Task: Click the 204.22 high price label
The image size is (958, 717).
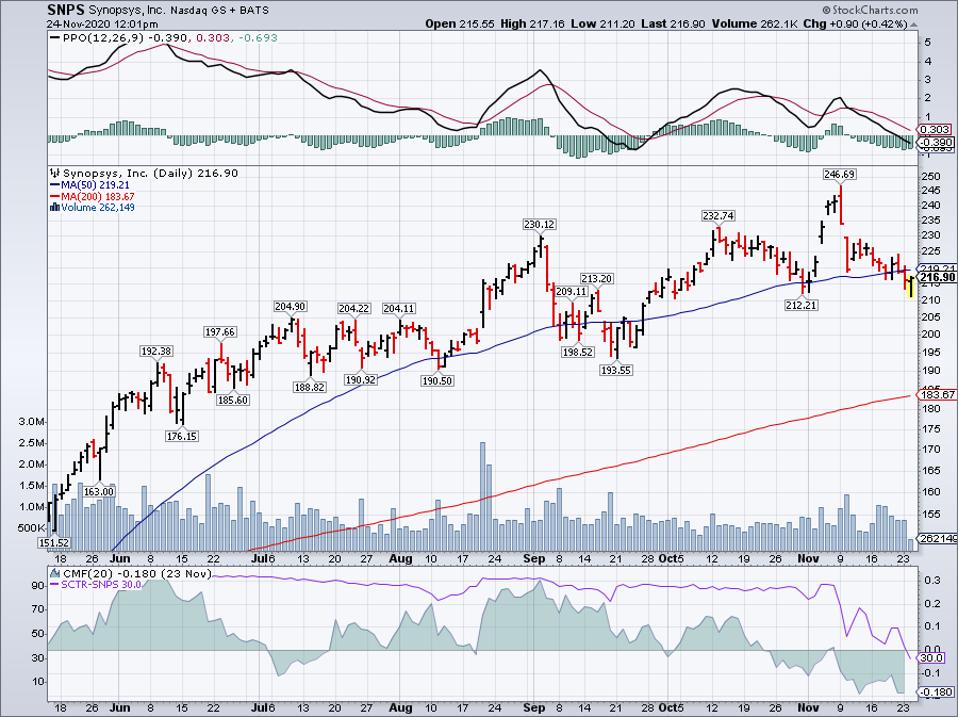Action: [x=354, y=308]
